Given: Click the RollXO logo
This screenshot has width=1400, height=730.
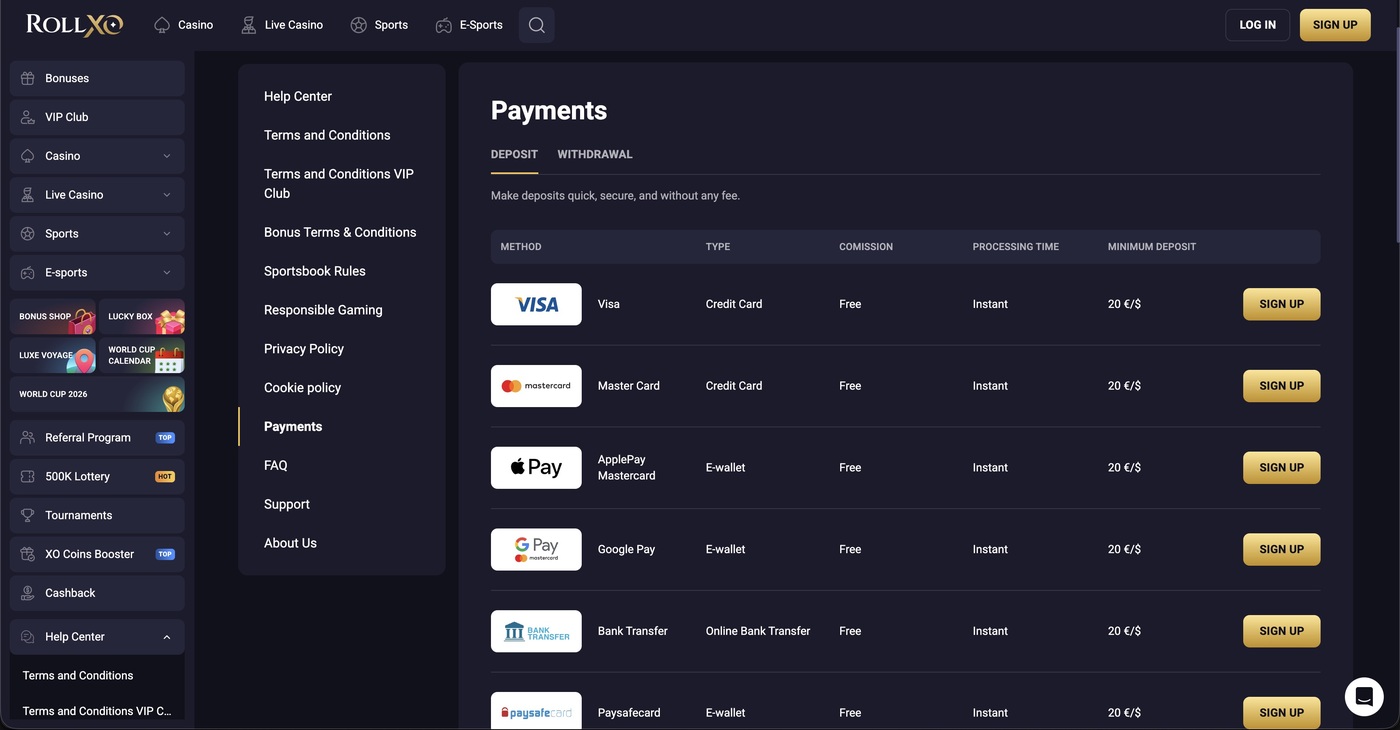Looking at the screenshot, I should [75, 25].
